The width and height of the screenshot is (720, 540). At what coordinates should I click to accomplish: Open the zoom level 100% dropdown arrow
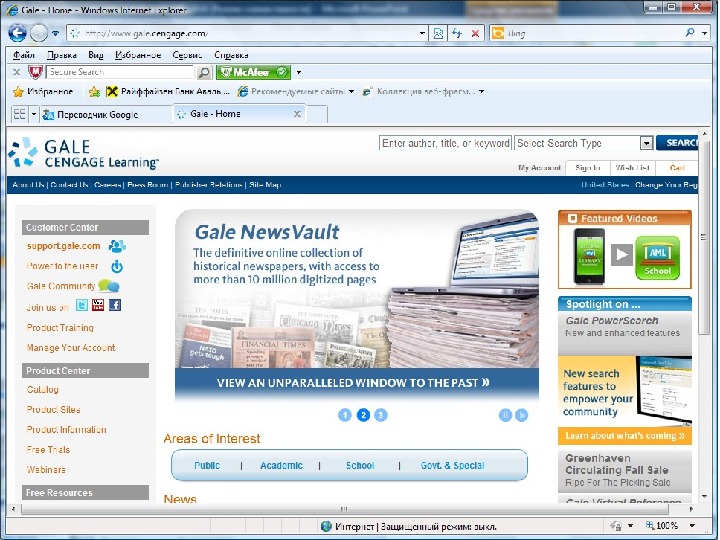[692, 525]
